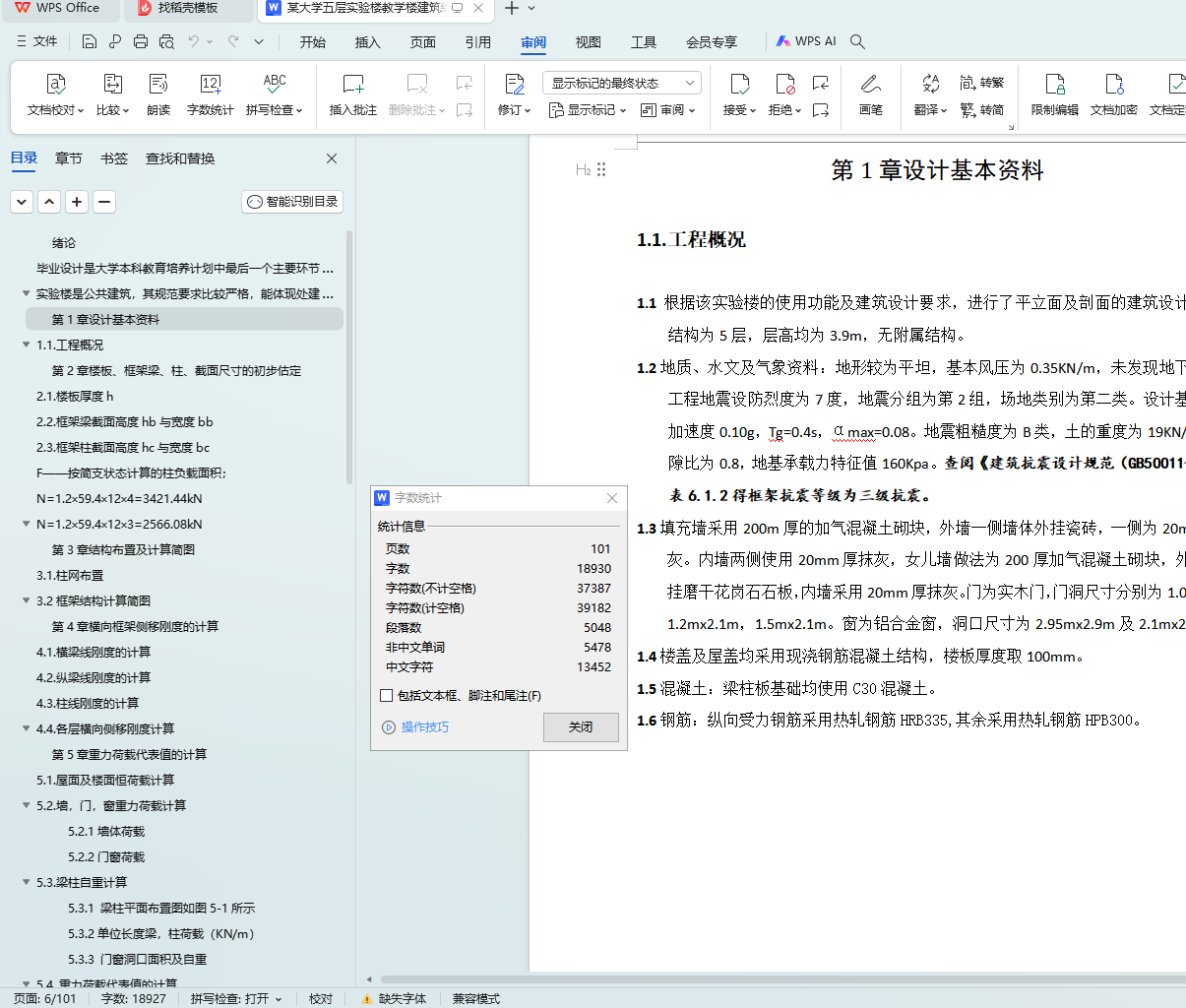This screenshot has height=1008, width=1186.
Task: Open 显示标记的最终状态 dropdown
Action: coord(622,83)
